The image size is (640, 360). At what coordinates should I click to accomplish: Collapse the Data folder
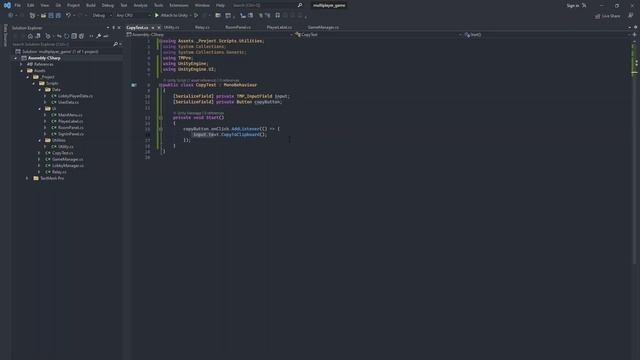point(40,89)
